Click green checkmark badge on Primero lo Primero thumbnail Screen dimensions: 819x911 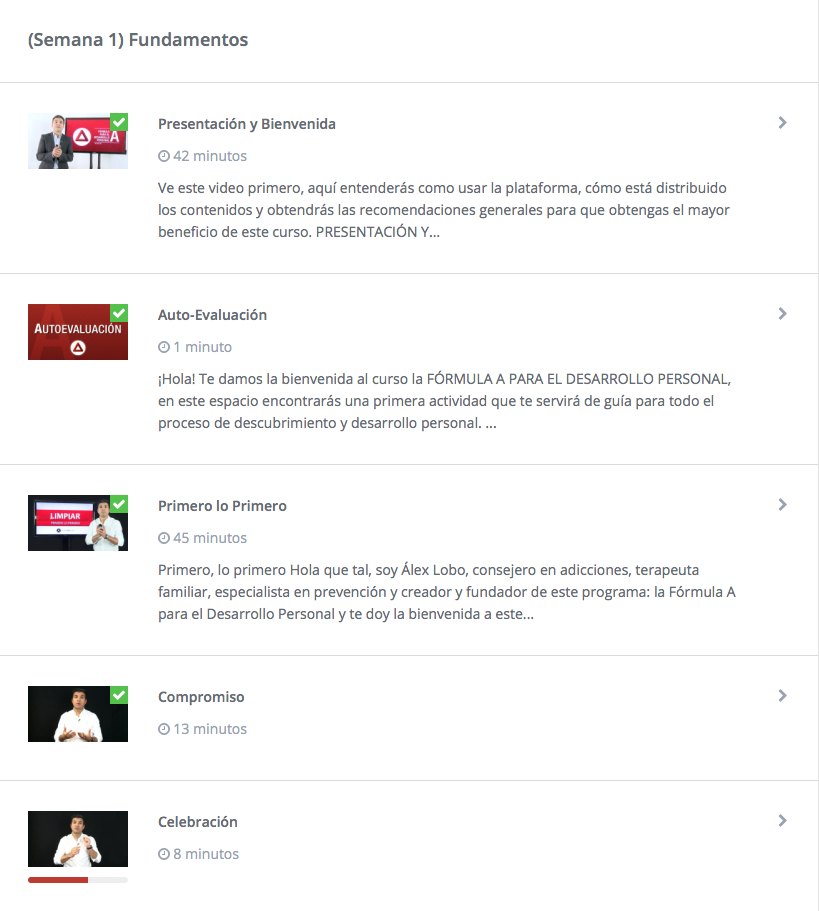(119, 504)
